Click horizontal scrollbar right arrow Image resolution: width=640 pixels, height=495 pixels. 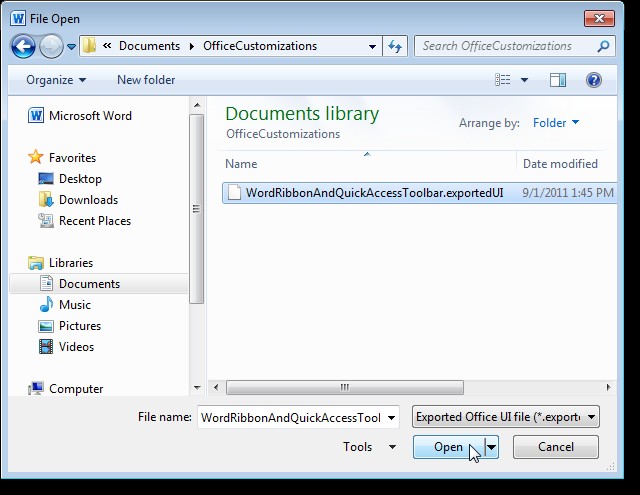(609, 387)
